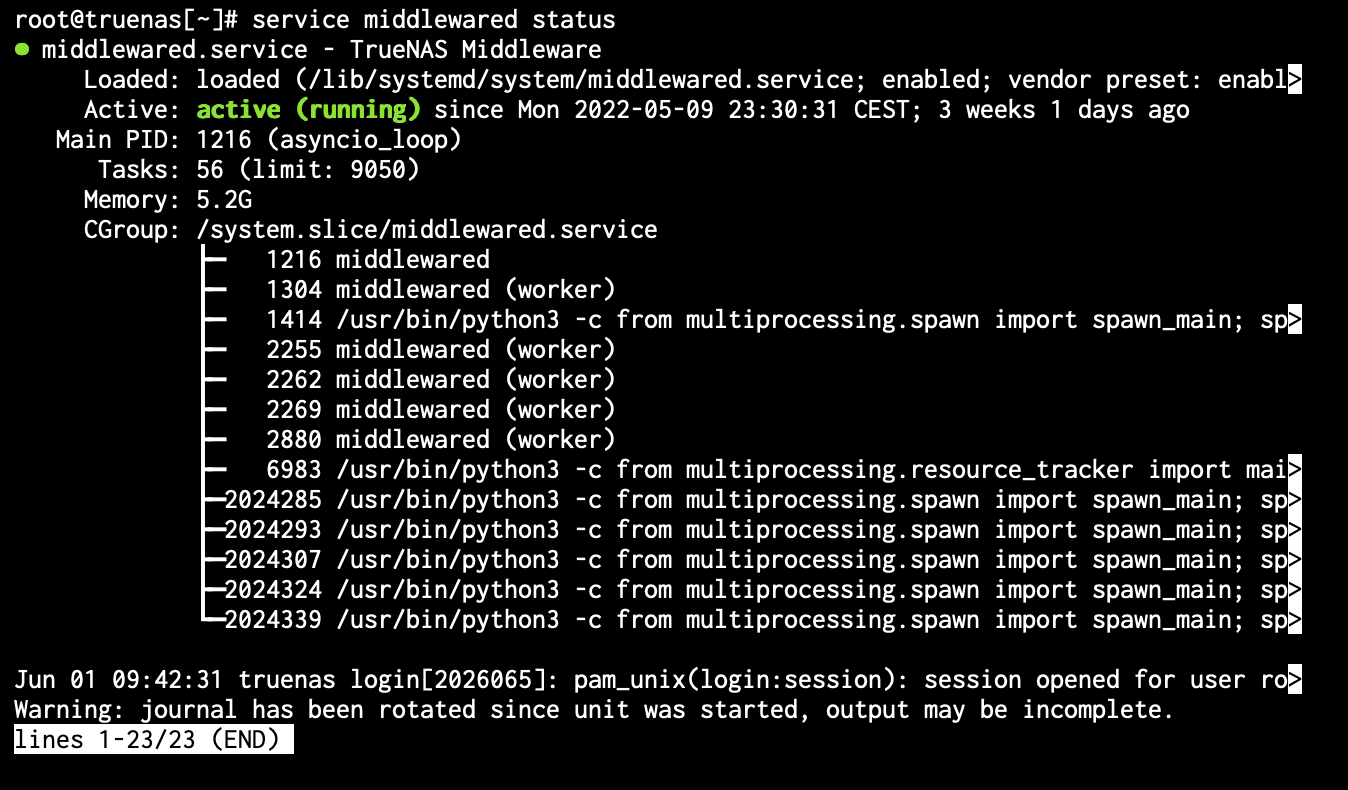Click the truncation arrow on resource_tracker line
This screenshot has height=790, width=1348.
(x=1295, y=470)
